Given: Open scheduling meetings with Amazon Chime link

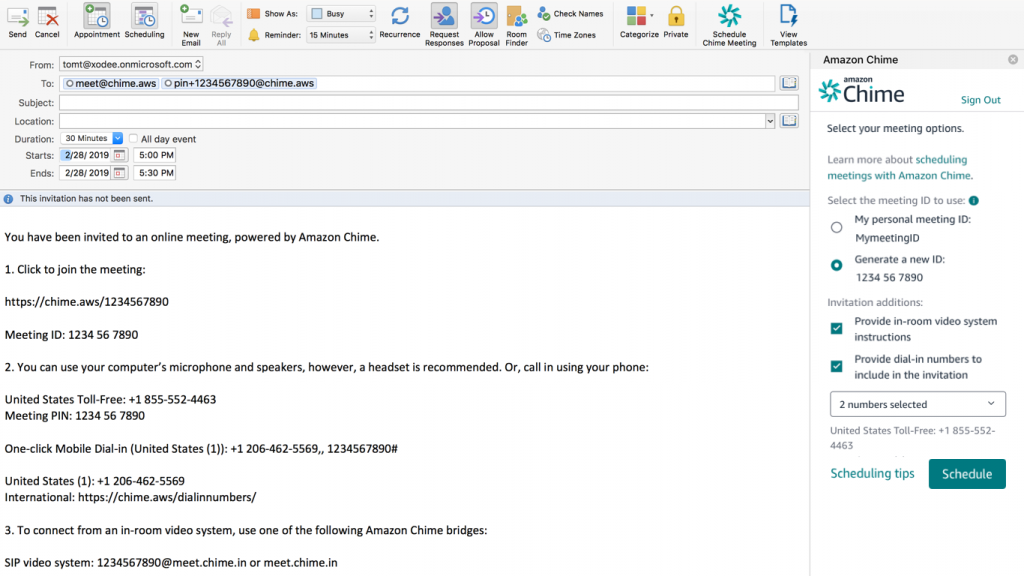Looking at the screenshot, I should point(900,167).
